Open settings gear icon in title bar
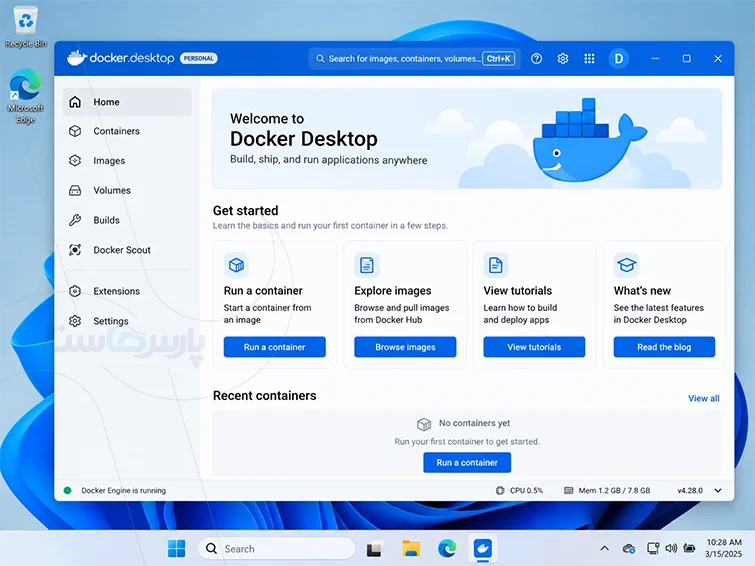 pyautogui.click(x=563, y=59)
